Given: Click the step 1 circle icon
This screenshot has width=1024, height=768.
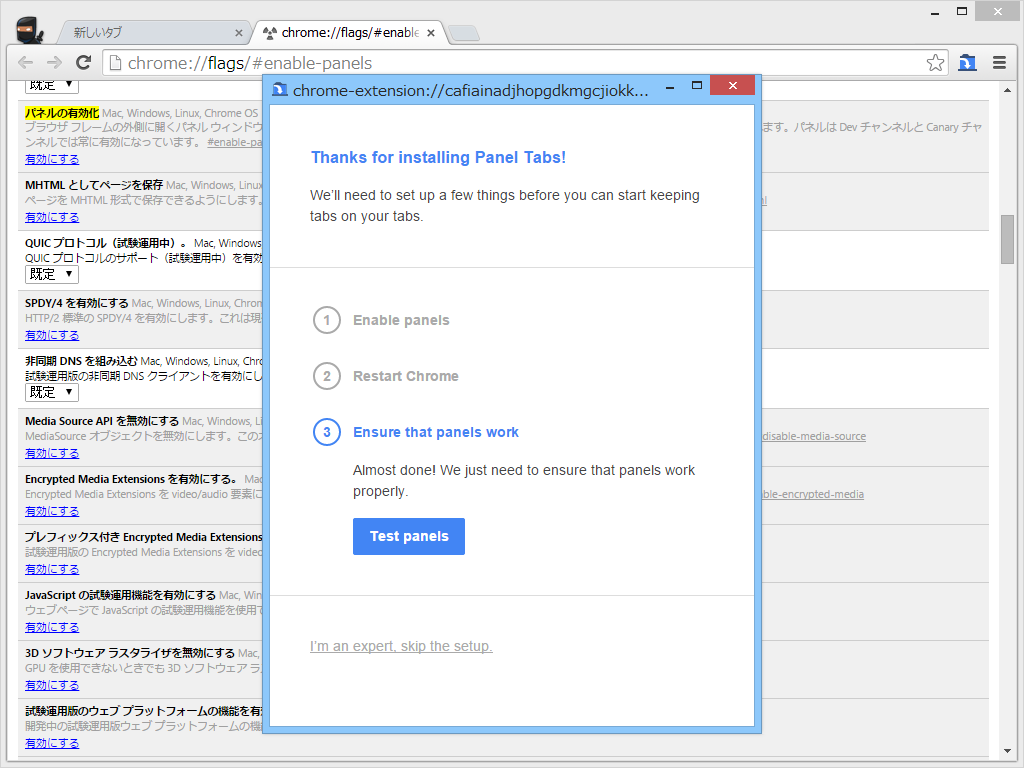Looking at the screenshot, I should pyautogui.click(x=327, y=320).
